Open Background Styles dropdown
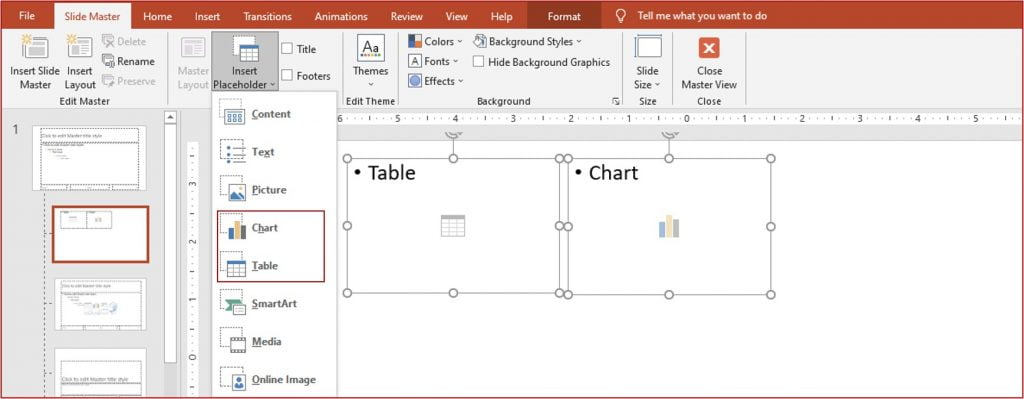 [x=527, y=41]
